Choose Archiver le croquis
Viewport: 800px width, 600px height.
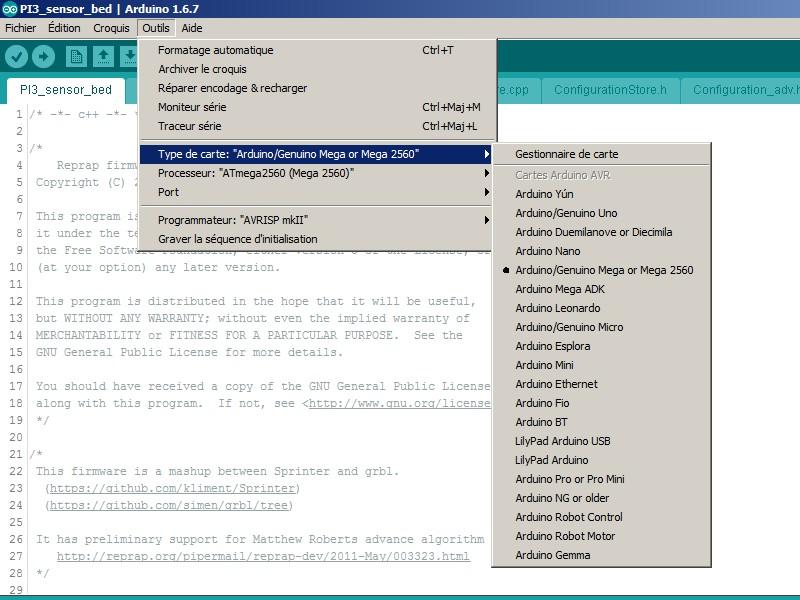[x=317, y=69]
